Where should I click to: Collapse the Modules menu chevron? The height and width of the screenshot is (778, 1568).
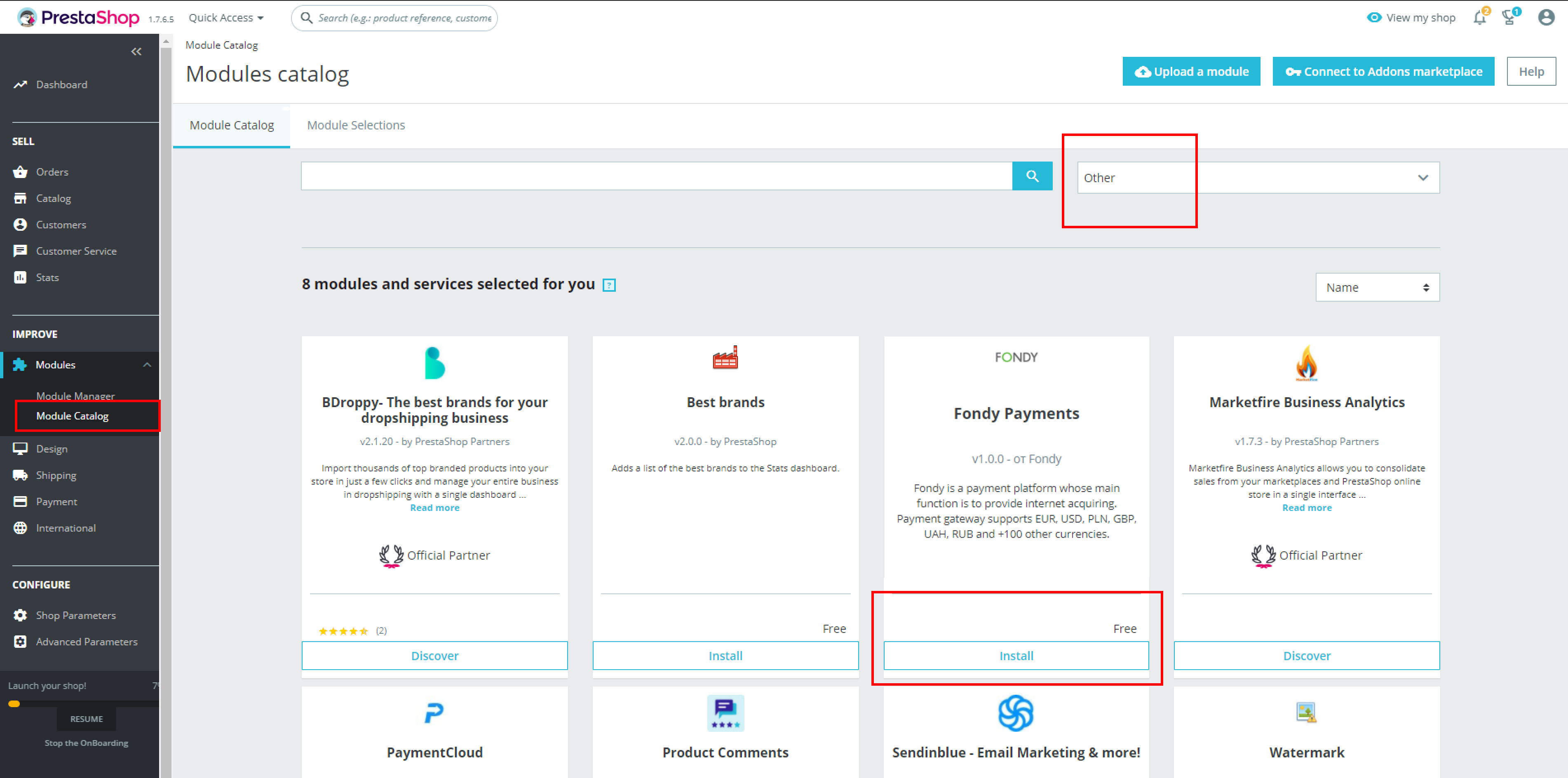[x=147, y=364]
